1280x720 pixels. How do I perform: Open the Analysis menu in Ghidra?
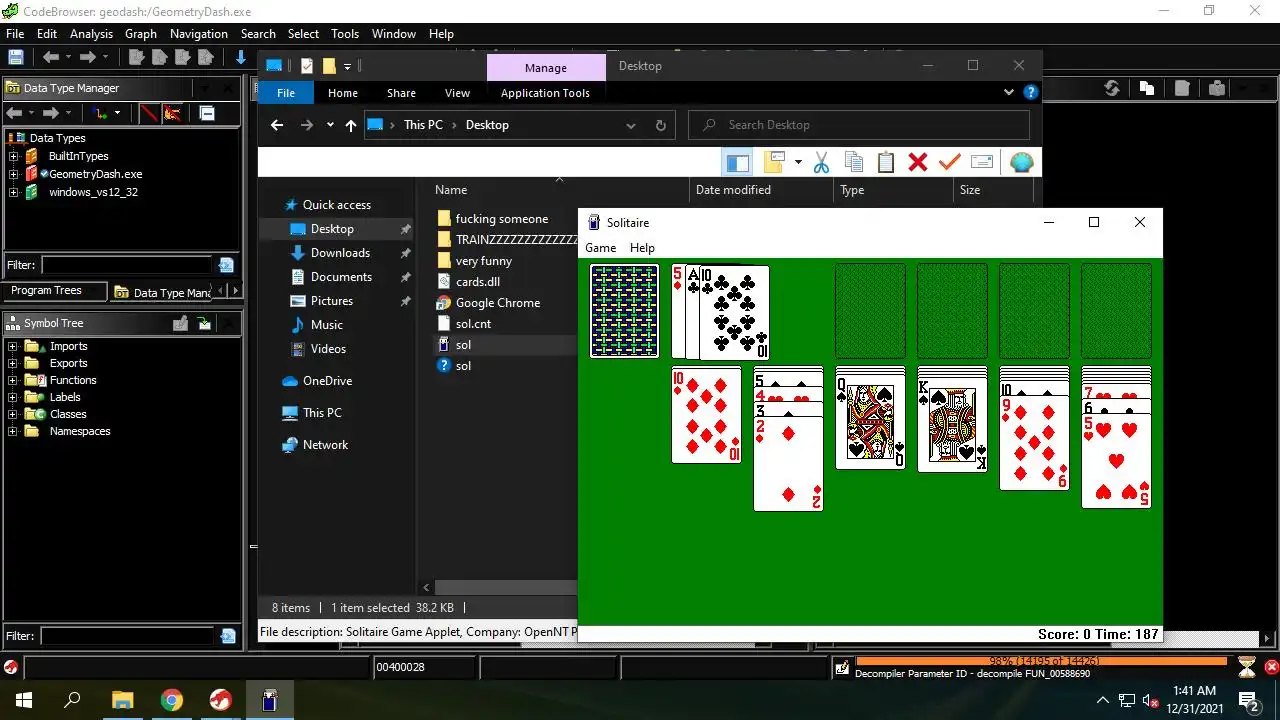coord(91,34)
